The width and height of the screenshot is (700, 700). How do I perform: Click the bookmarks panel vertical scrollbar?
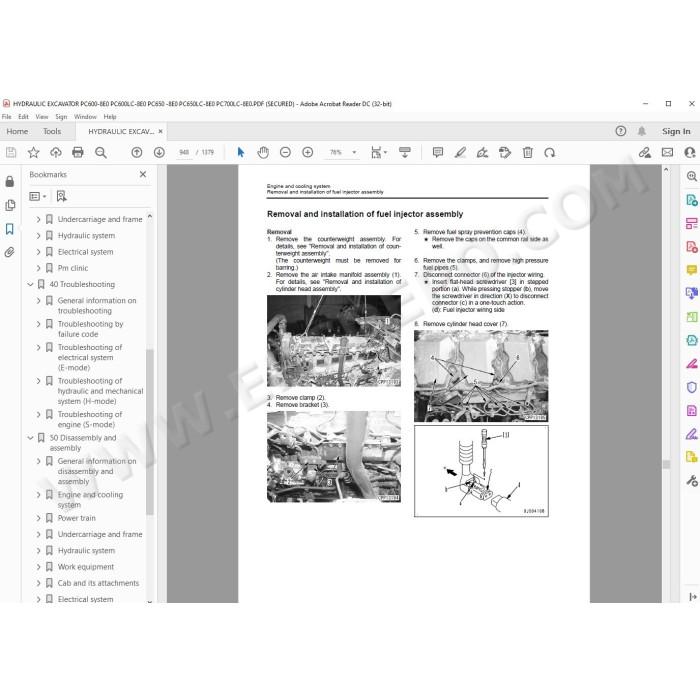pos(150,431)
